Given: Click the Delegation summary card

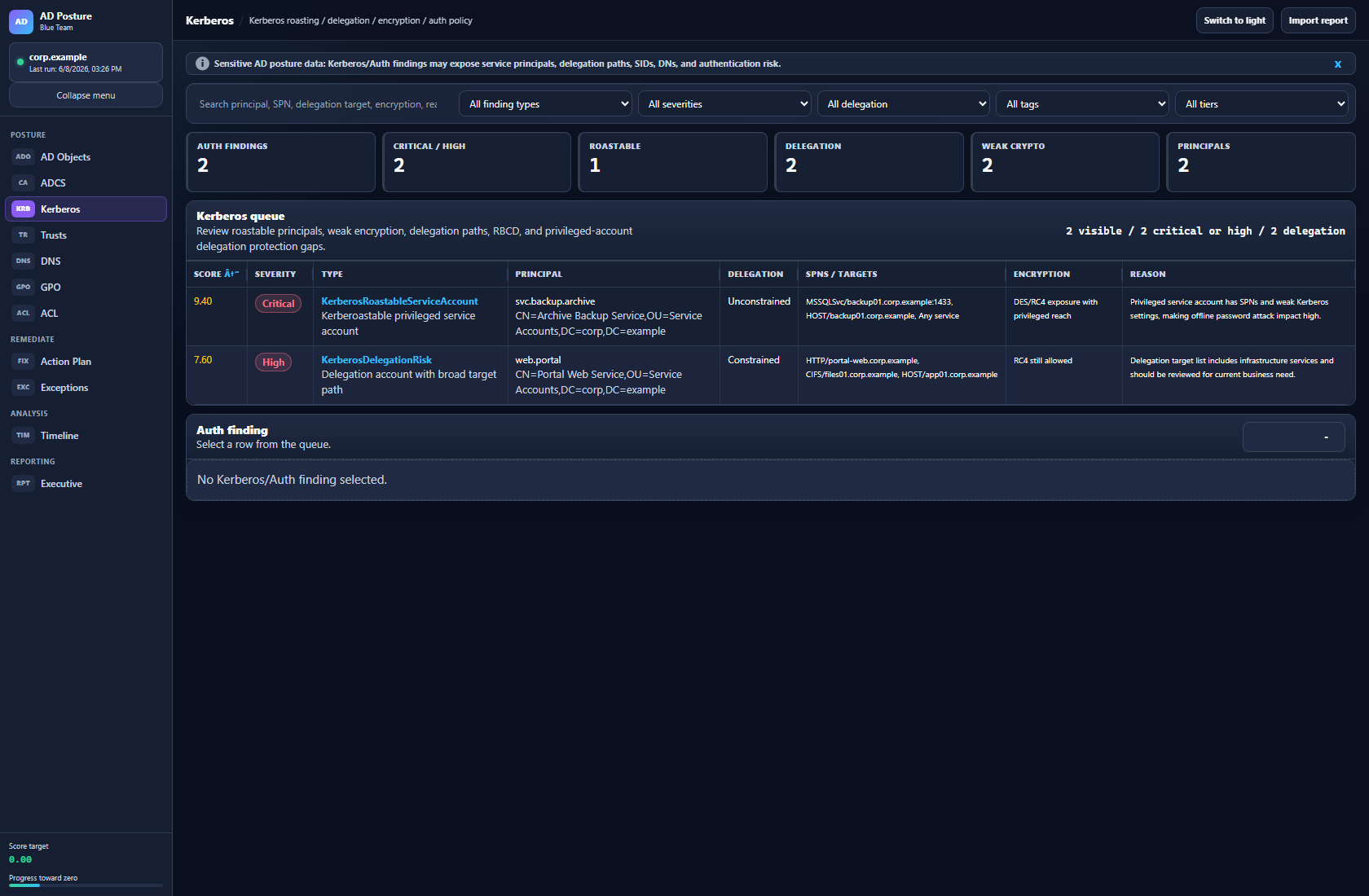Looking at the screenshot, I should tap(869, 162).
